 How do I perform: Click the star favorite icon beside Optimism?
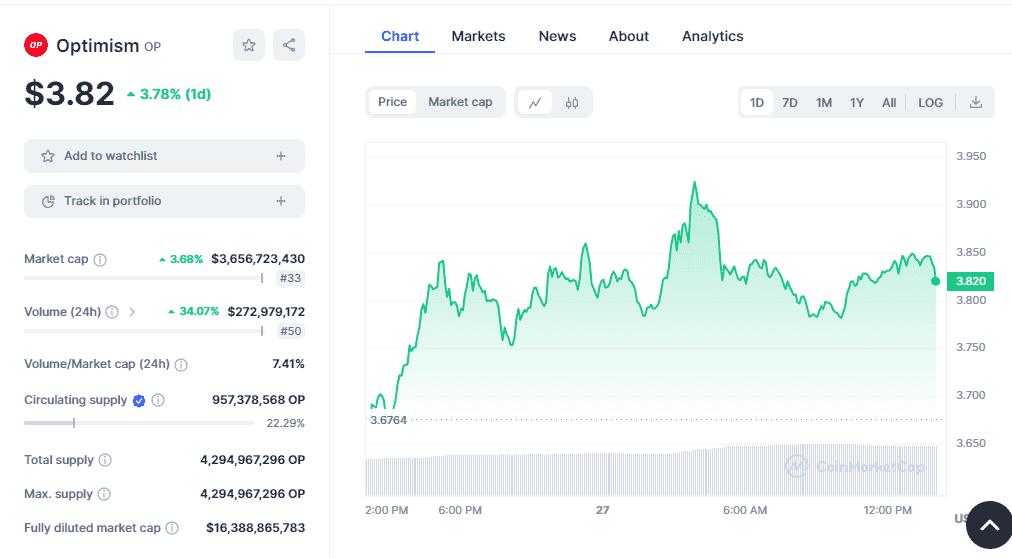(248, 45)
